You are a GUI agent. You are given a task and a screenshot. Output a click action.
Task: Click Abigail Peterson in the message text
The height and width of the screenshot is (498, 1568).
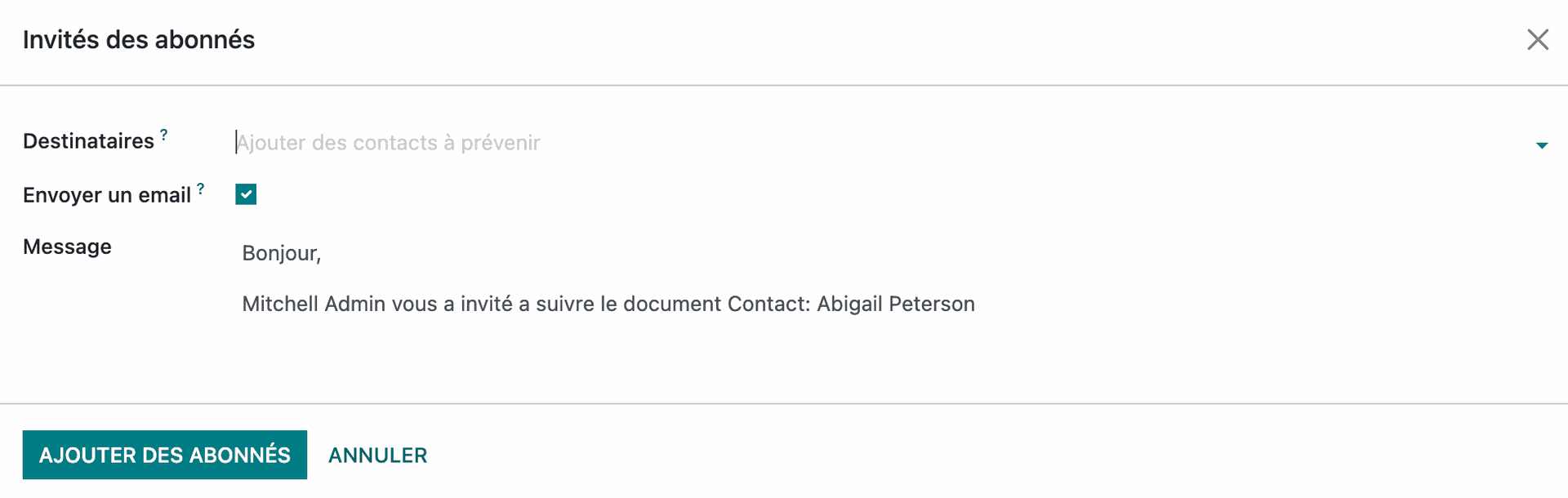pyautogui.click(x=895, y=304)
